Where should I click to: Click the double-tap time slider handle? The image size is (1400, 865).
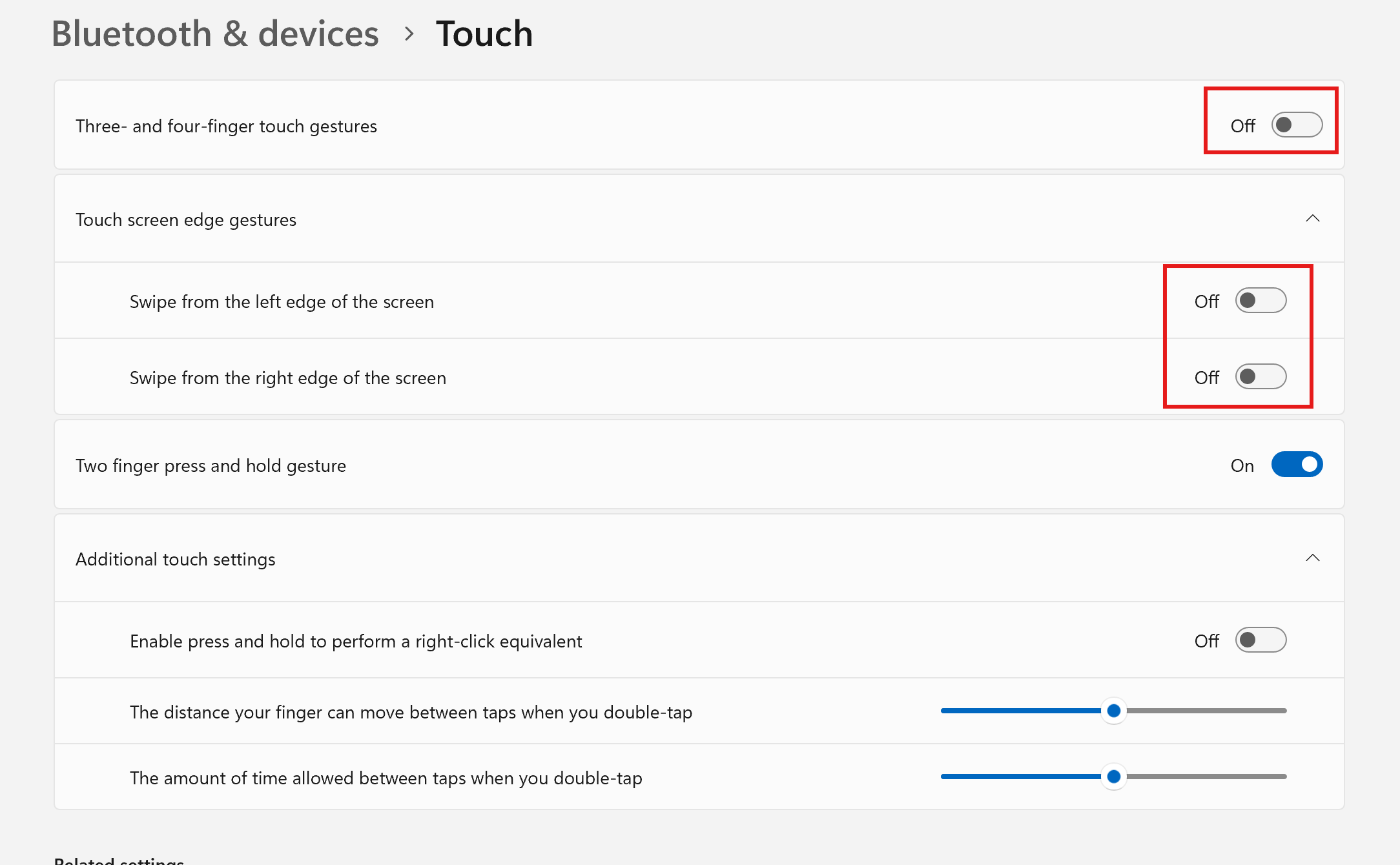[x=1113, y=777]
